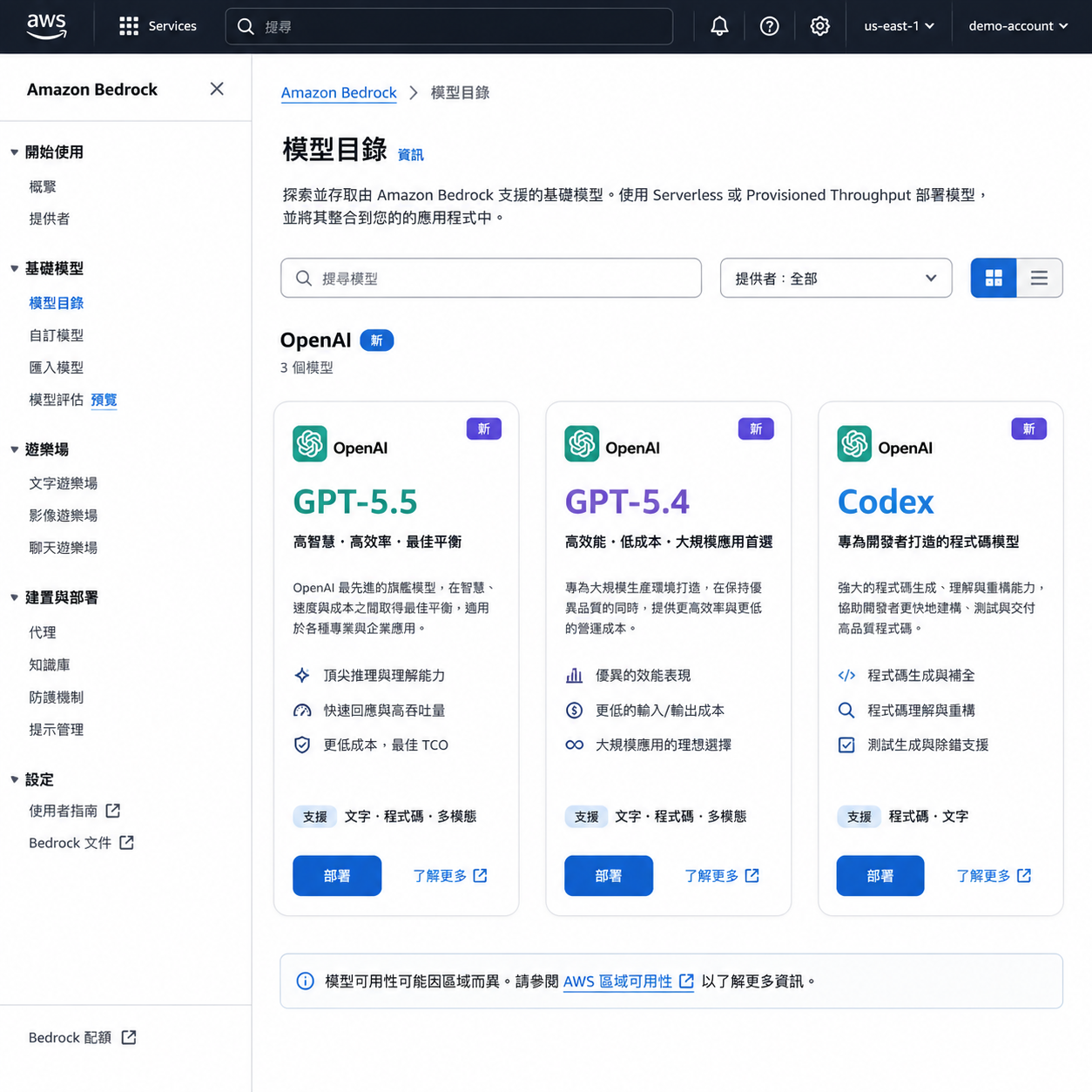
Task: Open the notifications bell
Action: [719, 26]
